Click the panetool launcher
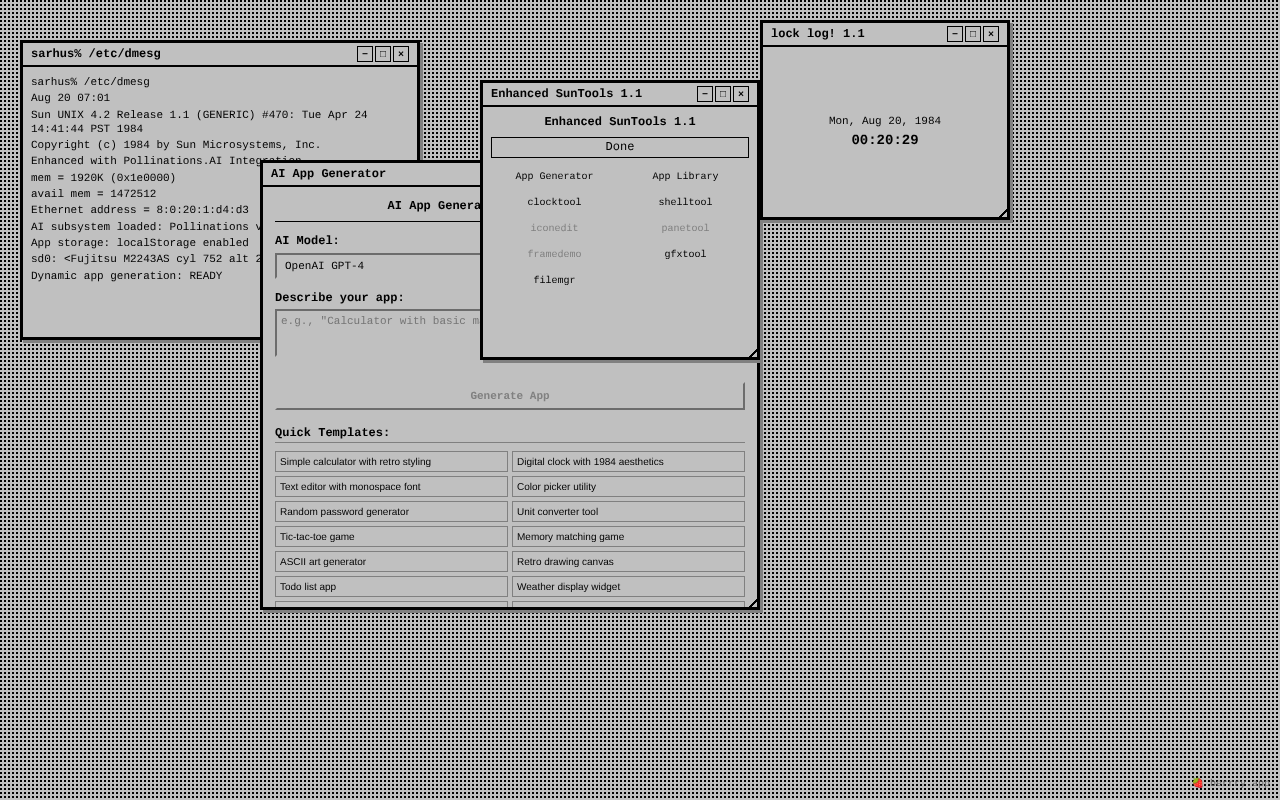The image size is (1280, 800). [685, 228]
